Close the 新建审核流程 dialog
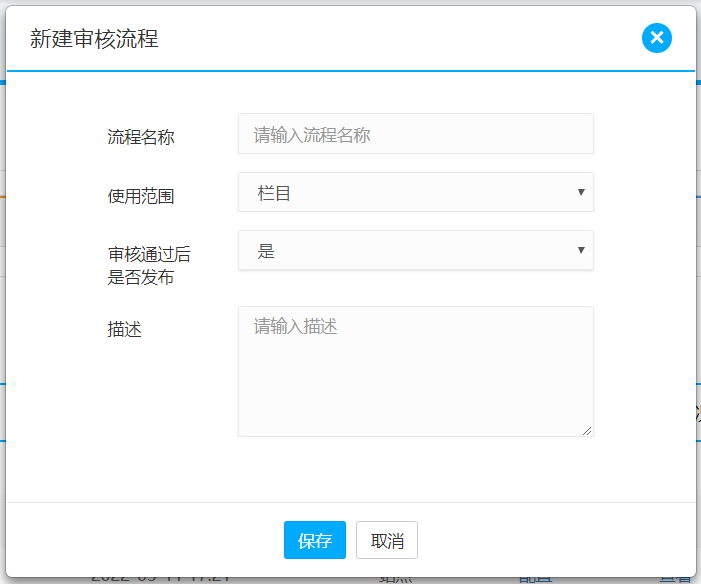701x584 pixels. coord(657,38)
